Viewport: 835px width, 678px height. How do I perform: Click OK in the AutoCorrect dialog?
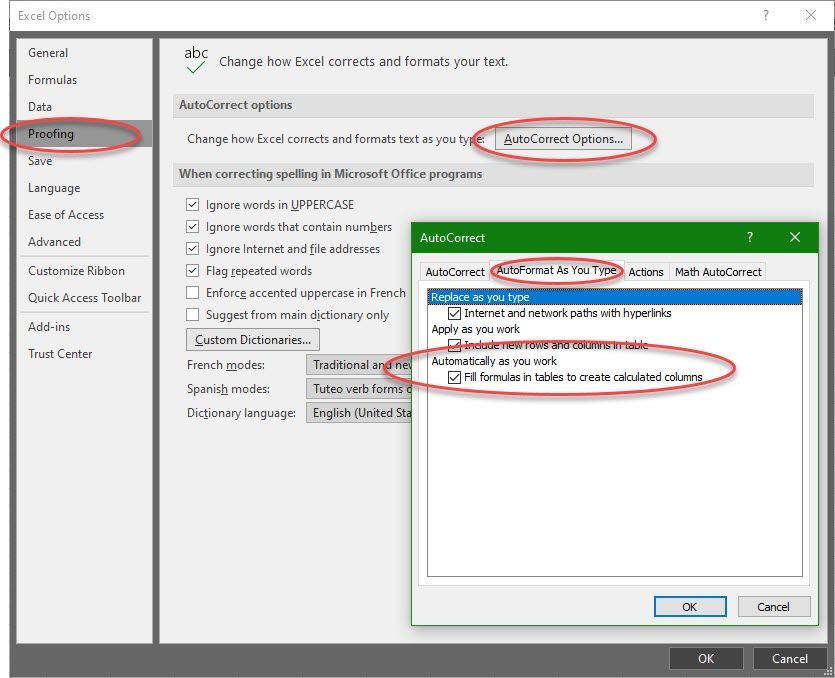pyautogui.click(x=690, y=607)
